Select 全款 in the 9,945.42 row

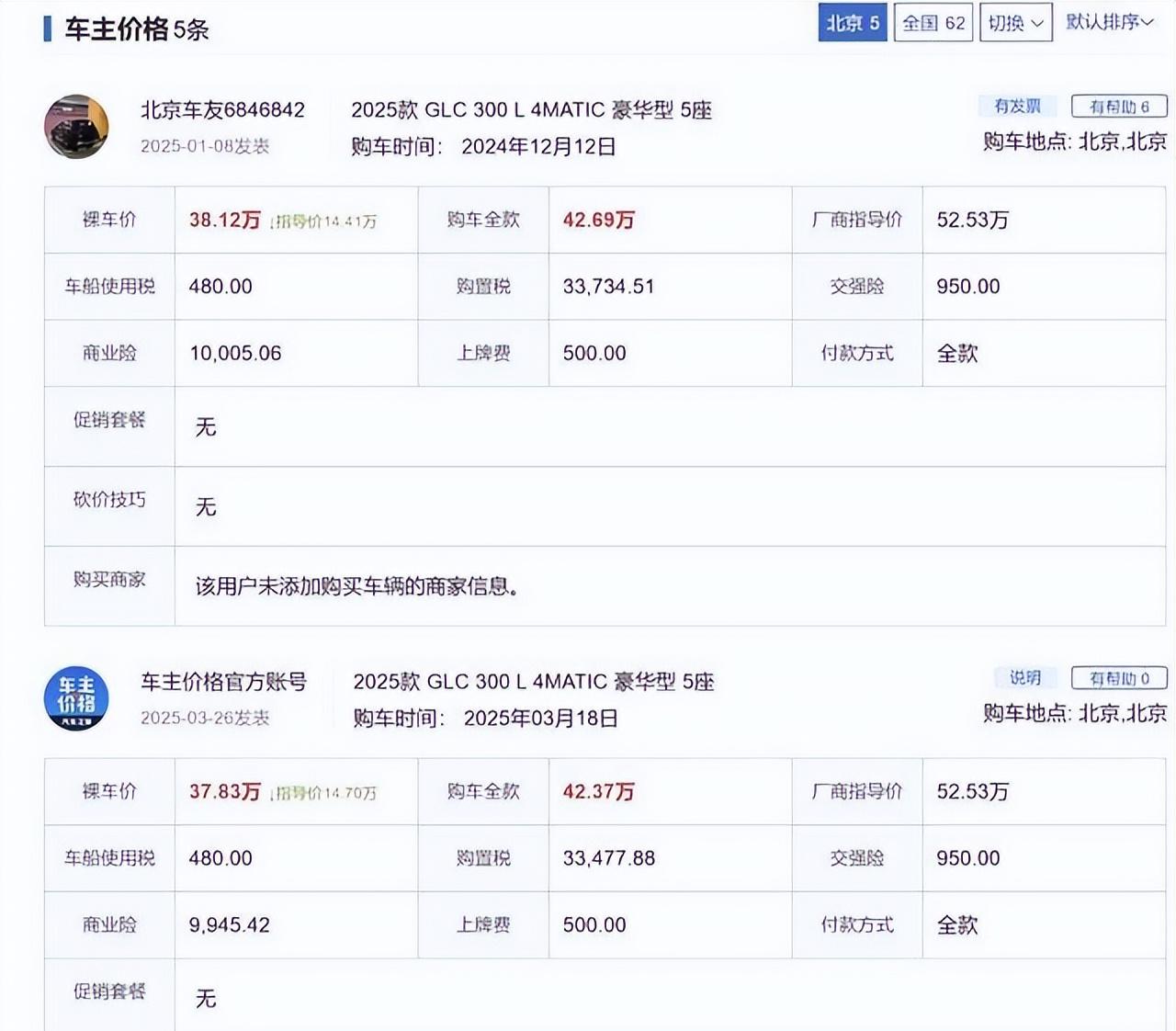tap(957, 925)
